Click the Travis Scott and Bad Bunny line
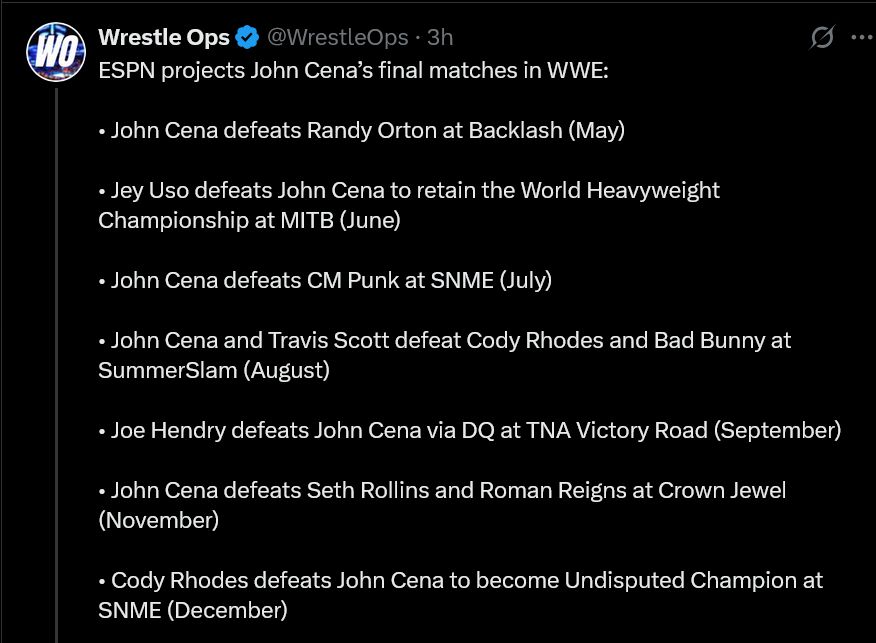This screenshot has width=876, height=643. [445, 340]
